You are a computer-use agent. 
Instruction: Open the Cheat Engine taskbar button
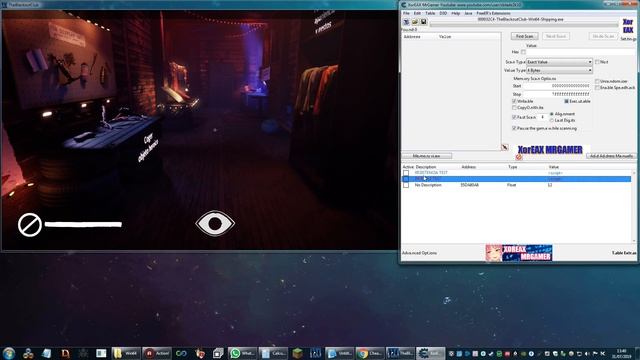click(430, 353)
